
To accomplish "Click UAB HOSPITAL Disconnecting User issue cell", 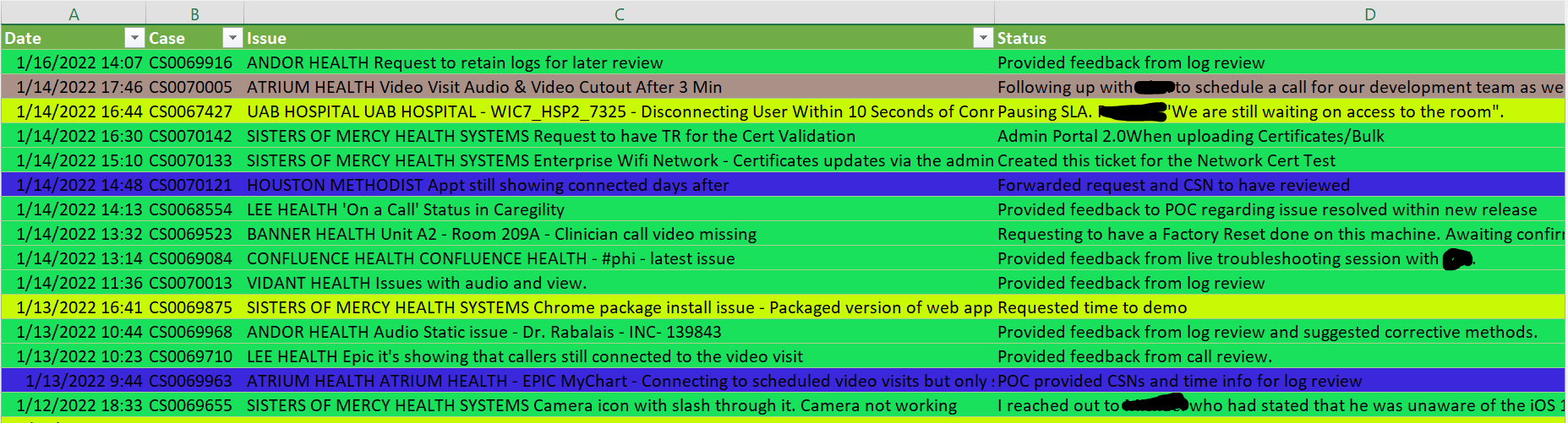I will (619, 111).
